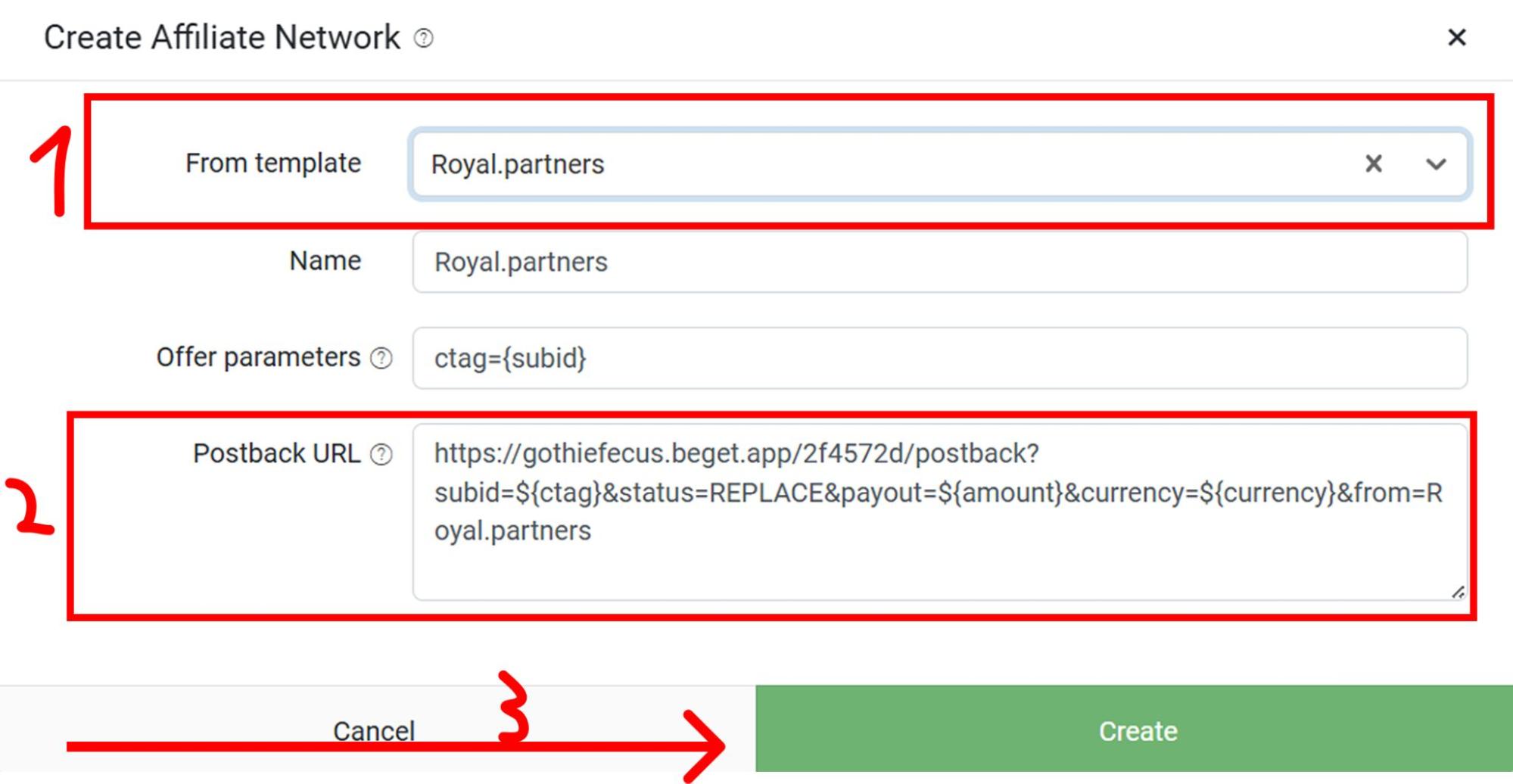Click the Cancel button
Viewport: 1513px width, 784px height.
[374, 731]
